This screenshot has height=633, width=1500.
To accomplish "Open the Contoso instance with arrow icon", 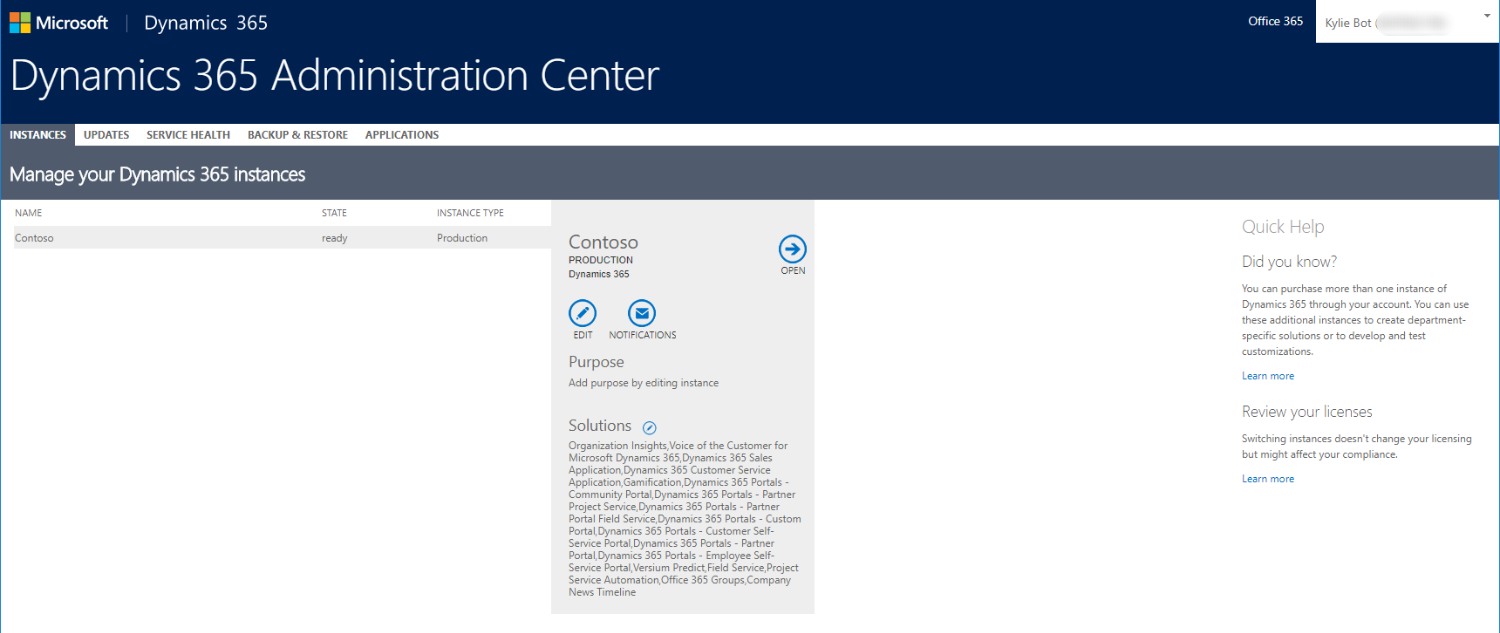I will [792, 249].
